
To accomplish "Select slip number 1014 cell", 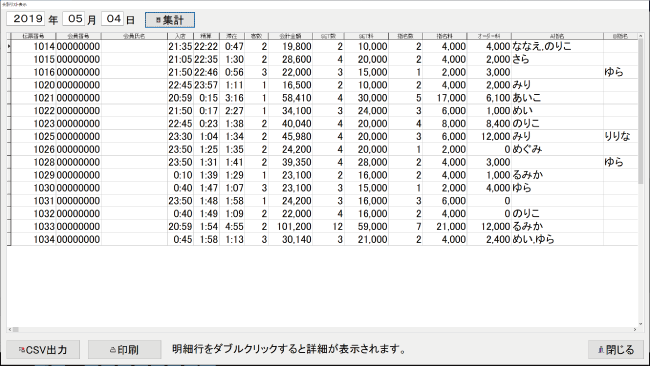I will pos(33,46).
